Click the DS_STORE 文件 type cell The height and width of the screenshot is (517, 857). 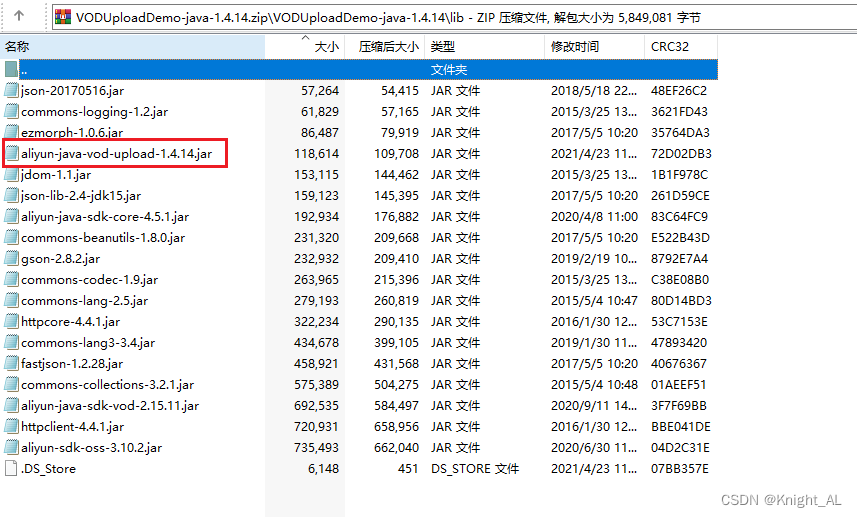[474, 469]
